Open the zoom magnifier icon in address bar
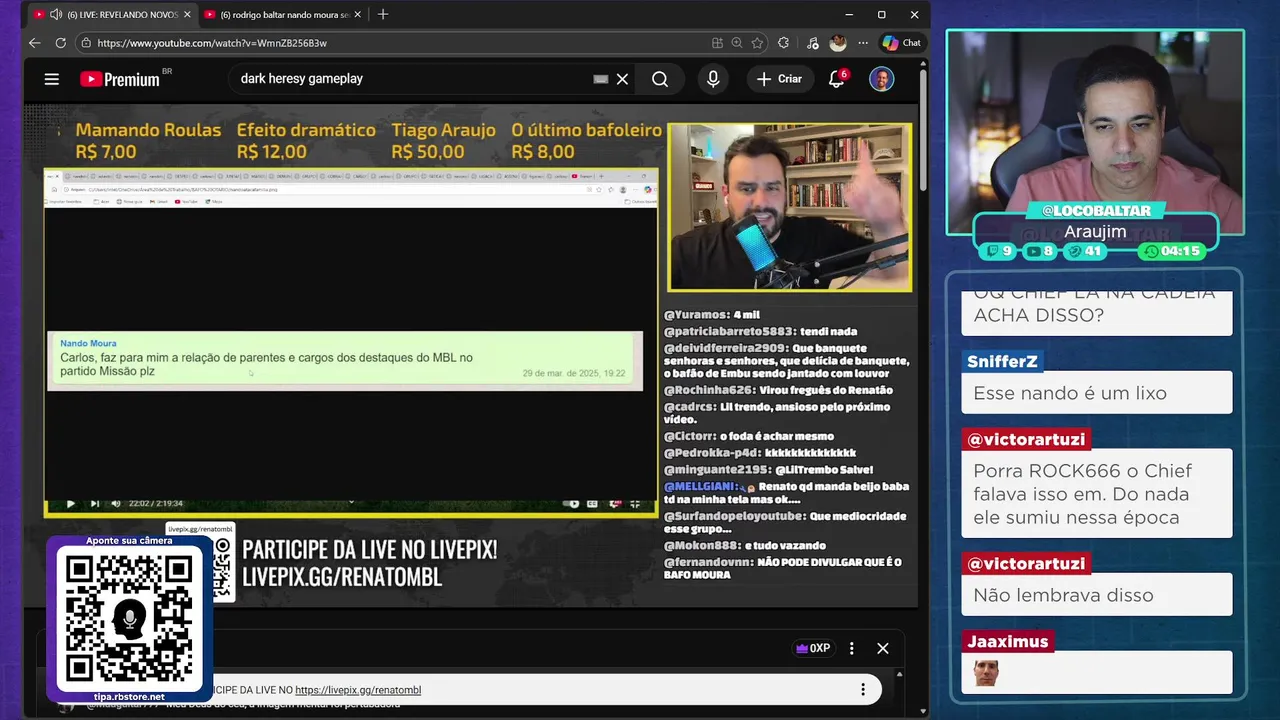The height and width of the screenshot is (720, 1280). click(737, 43)
